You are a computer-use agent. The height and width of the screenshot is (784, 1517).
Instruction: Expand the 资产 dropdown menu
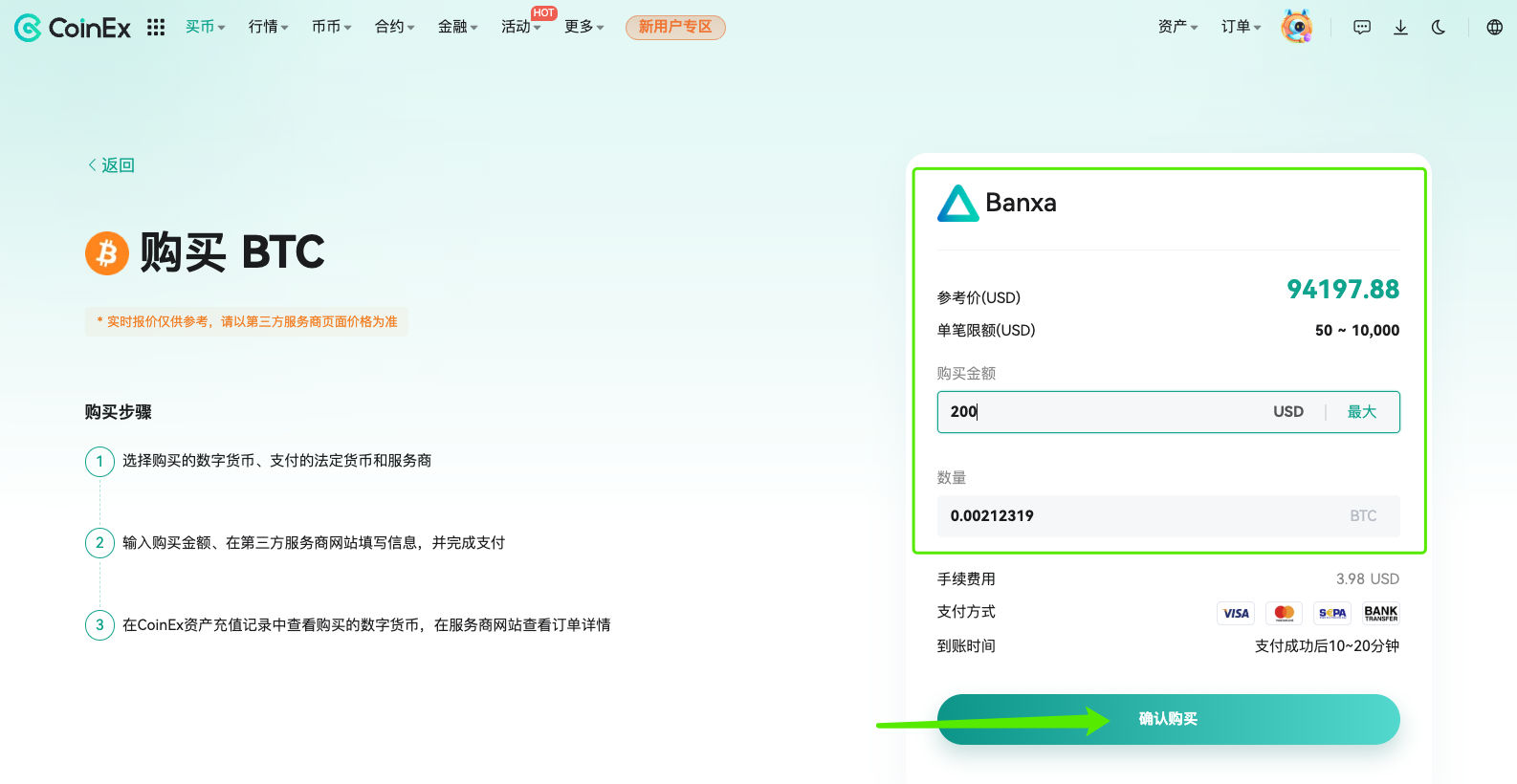click(x=1177, y=27)
